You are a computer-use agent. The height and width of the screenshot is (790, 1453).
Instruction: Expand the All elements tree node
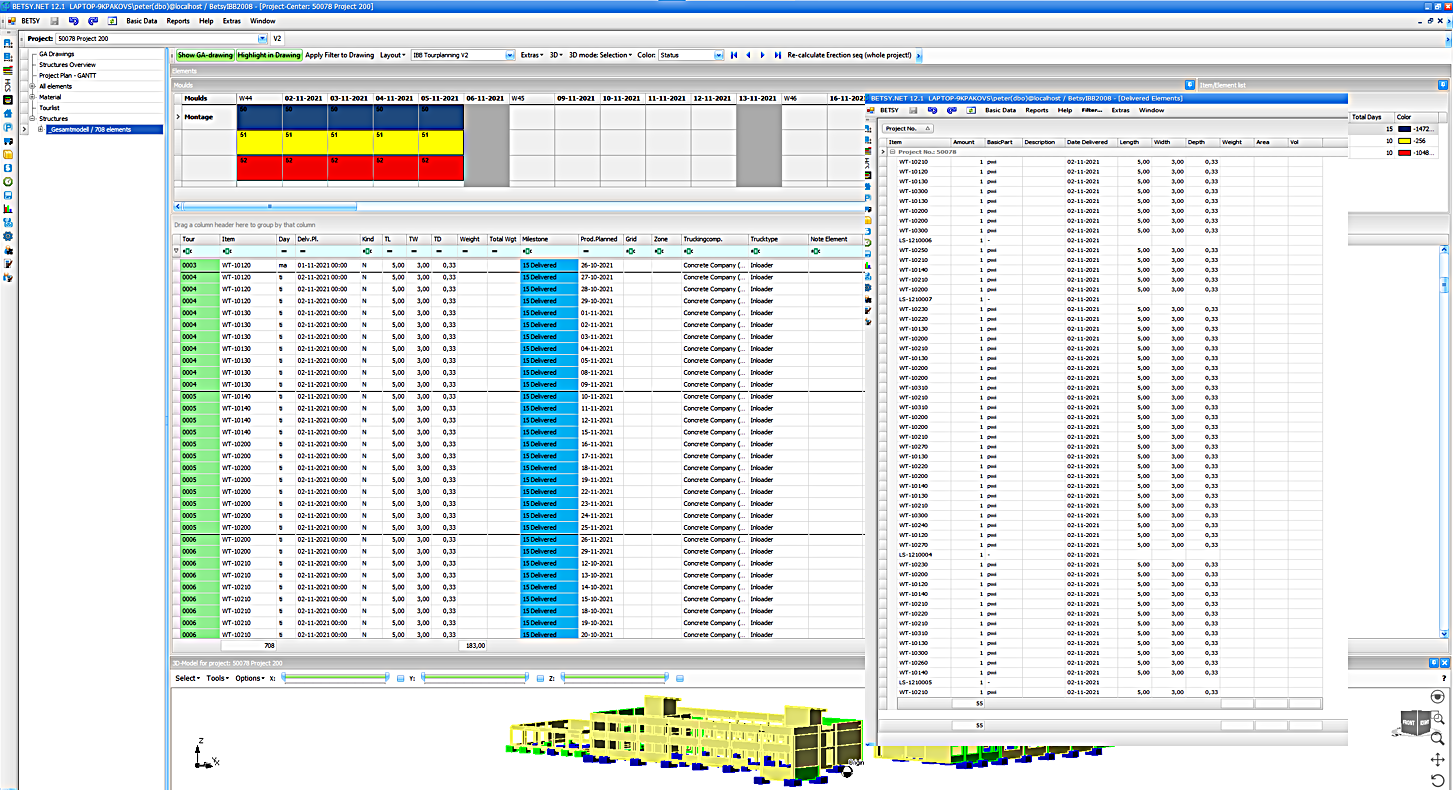(x=31, y=86)
